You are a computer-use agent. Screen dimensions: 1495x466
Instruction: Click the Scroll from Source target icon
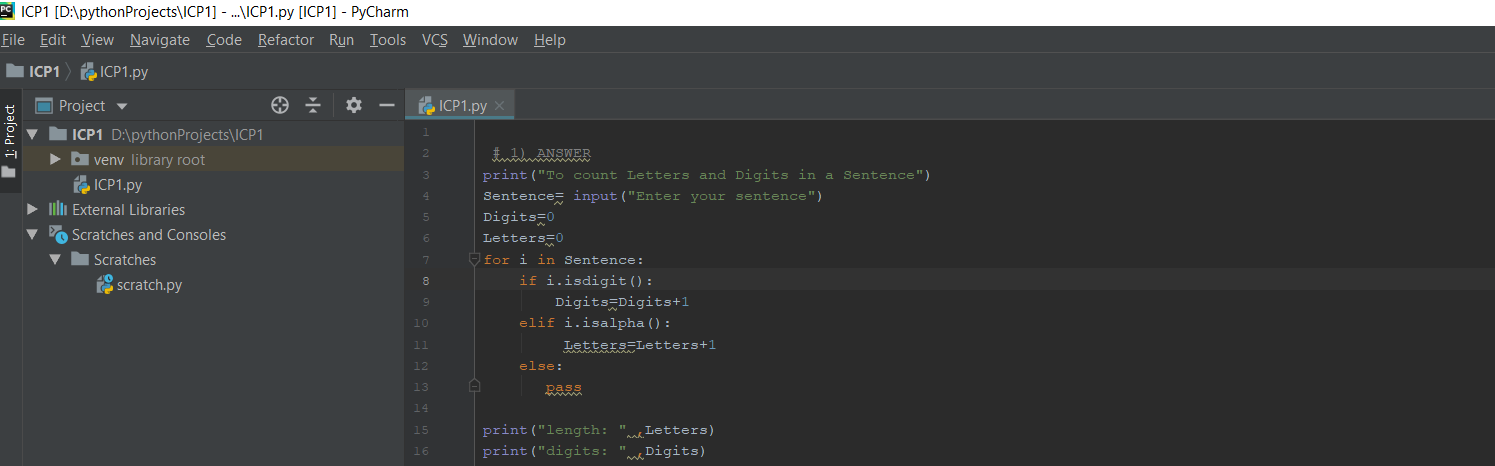click(280, 105)
